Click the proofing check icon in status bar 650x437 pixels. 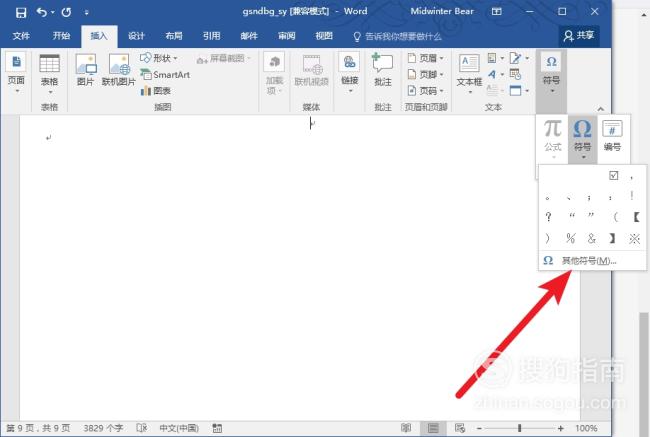142,428
